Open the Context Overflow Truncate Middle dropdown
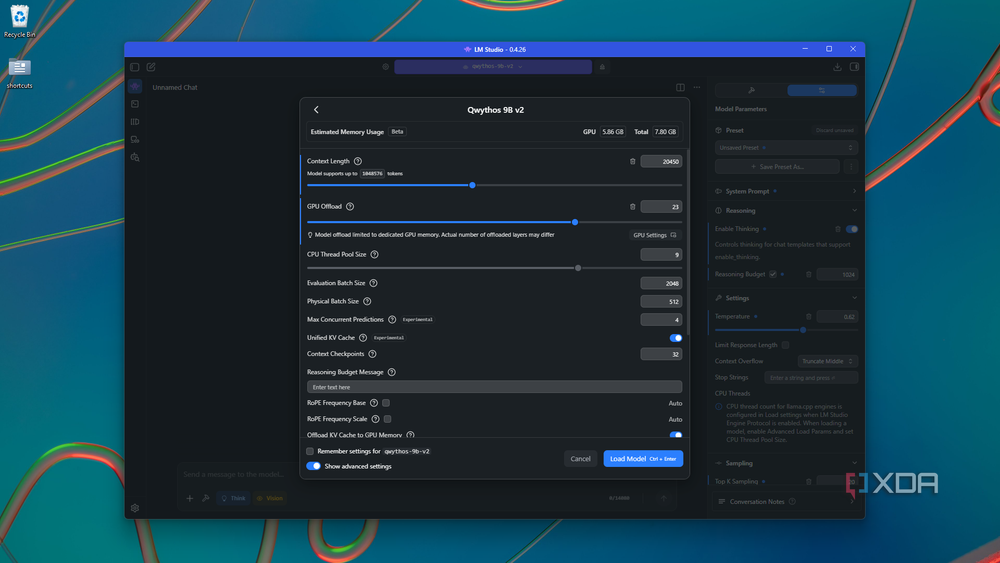1000x563 pixels. (x=827, y=362)
